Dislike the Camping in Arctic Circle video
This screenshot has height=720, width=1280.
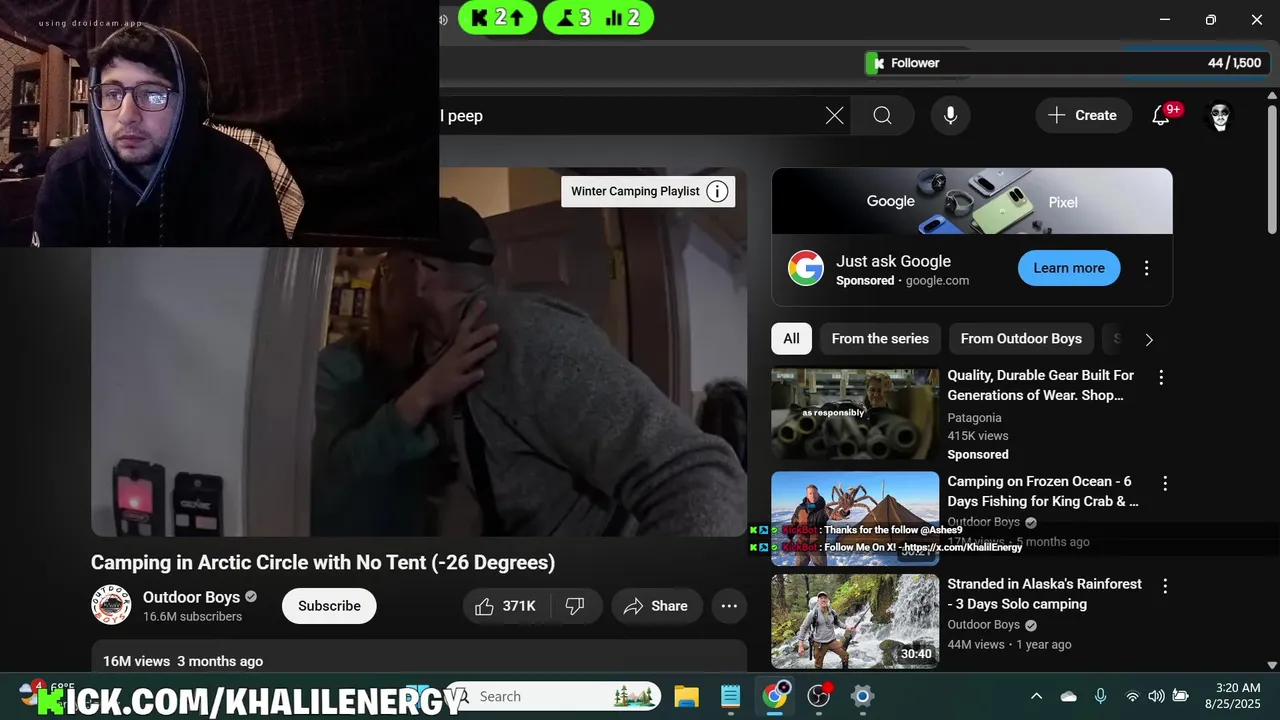575,606
